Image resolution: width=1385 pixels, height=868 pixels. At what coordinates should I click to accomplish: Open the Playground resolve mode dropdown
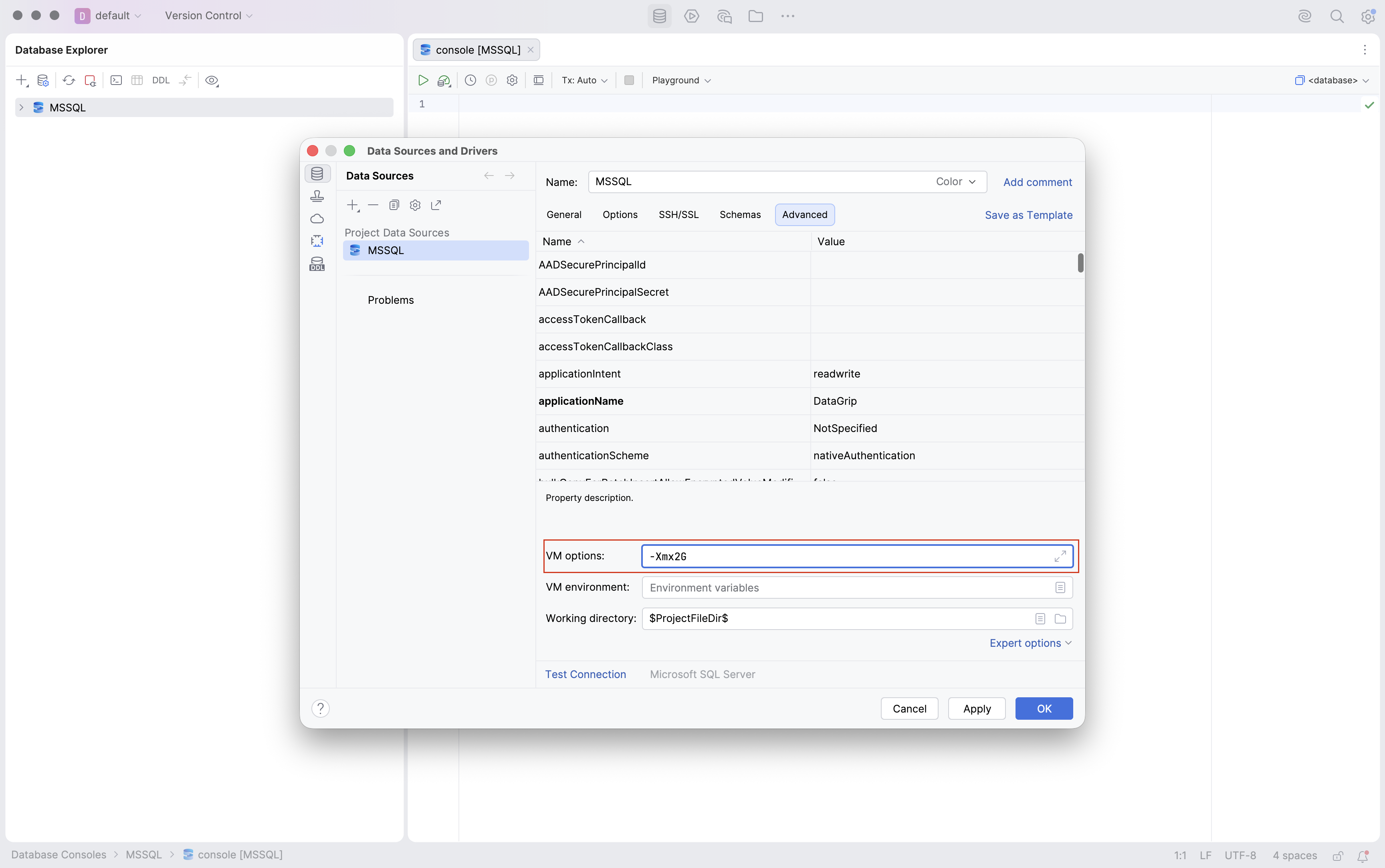point(681,81)
